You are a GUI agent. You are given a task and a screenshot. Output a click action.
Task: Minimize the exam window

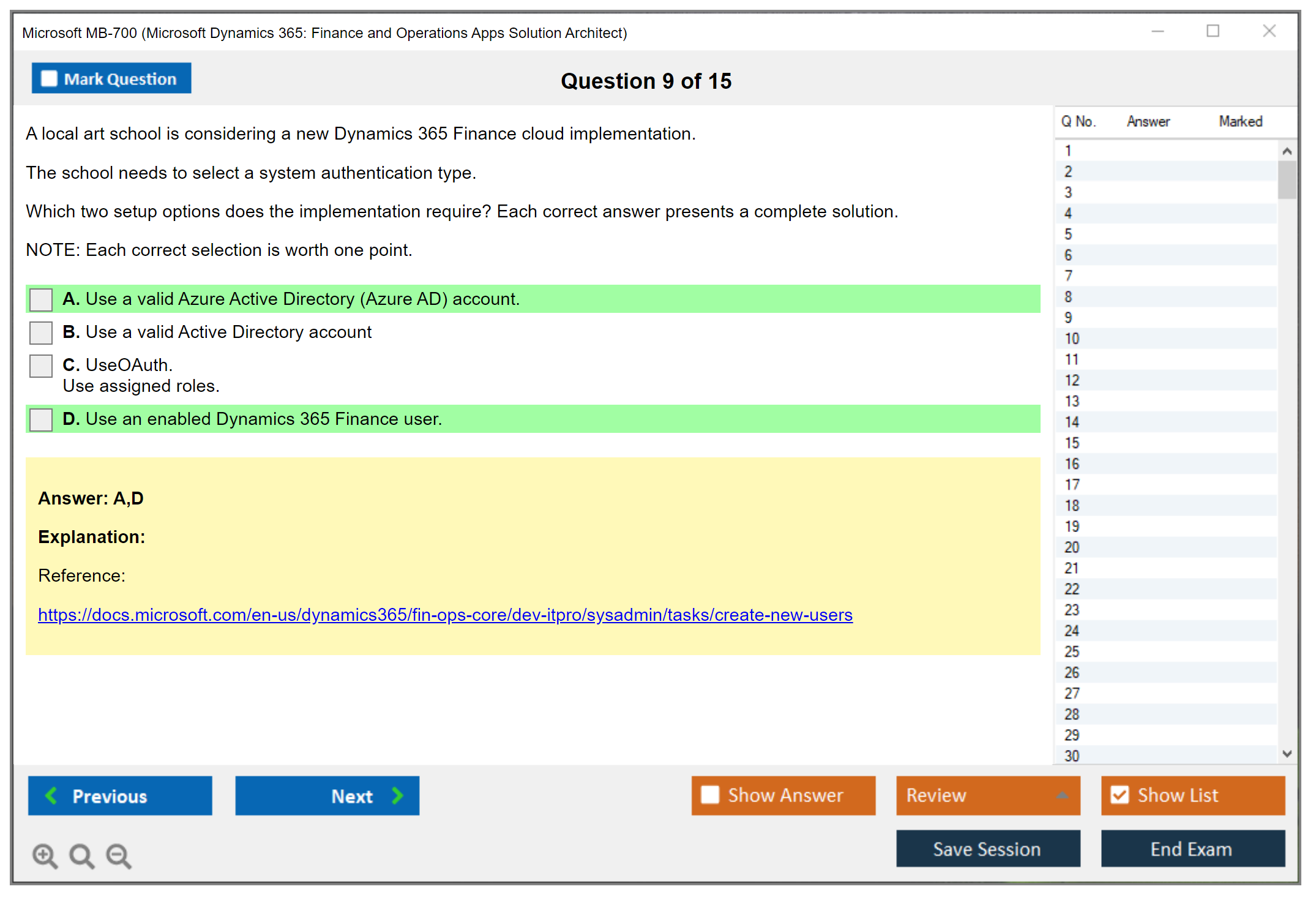pyautogui.click(x=1157, y=31)
